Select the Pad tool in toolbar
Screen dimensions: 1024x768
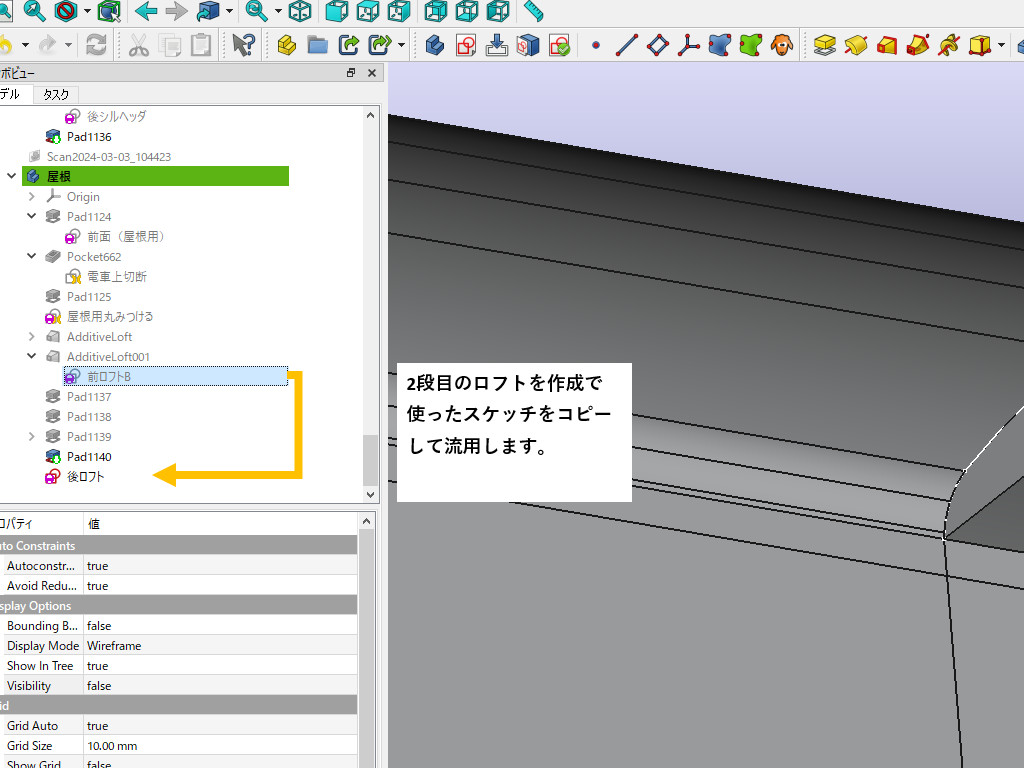[x=824, y=45]
